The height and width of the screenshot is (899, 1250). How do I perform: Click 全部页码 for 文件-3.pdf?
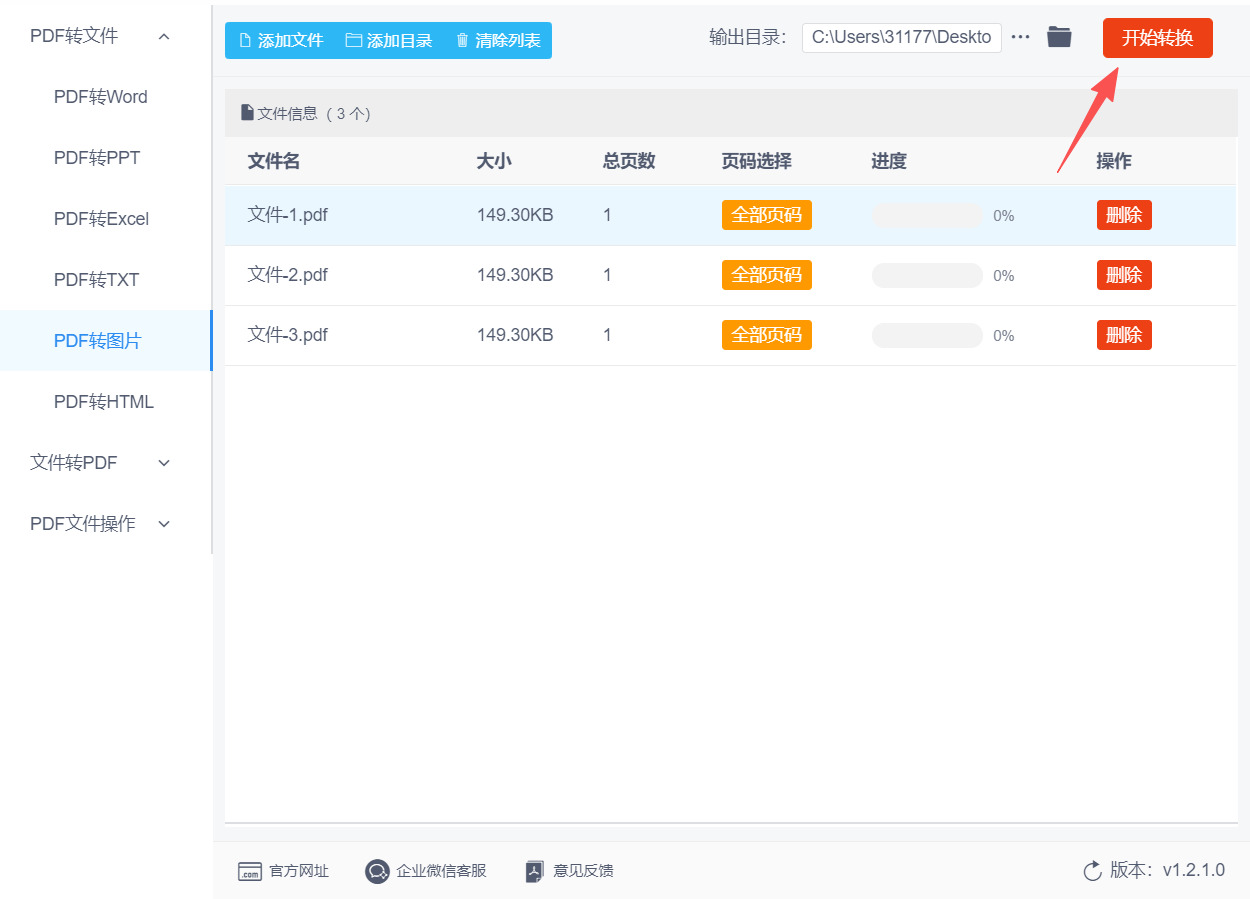tap(767, 335)
